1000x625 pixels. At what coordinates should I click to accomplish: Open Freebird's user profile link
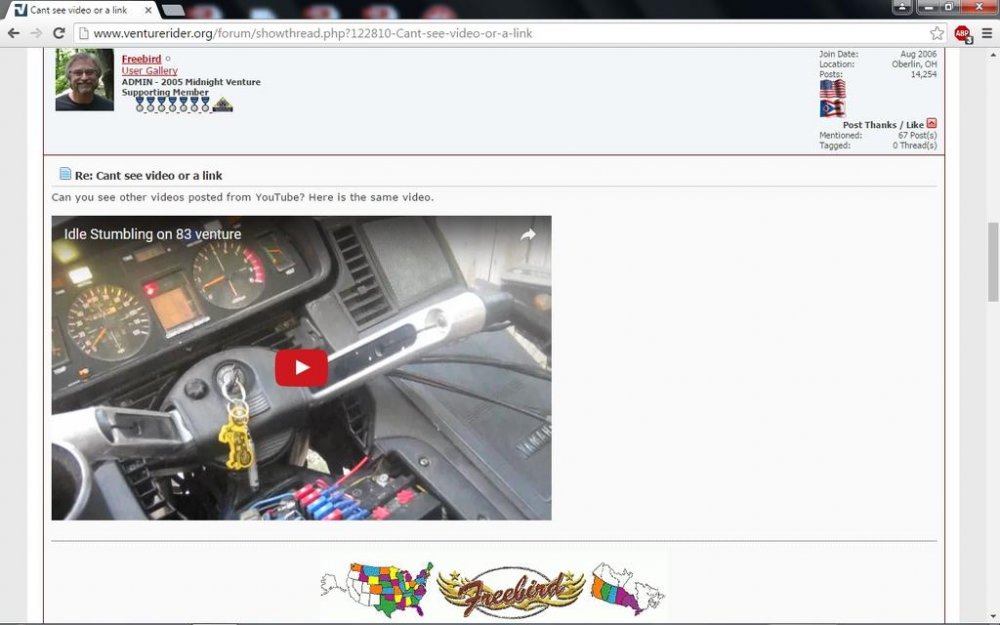(141, 59)
